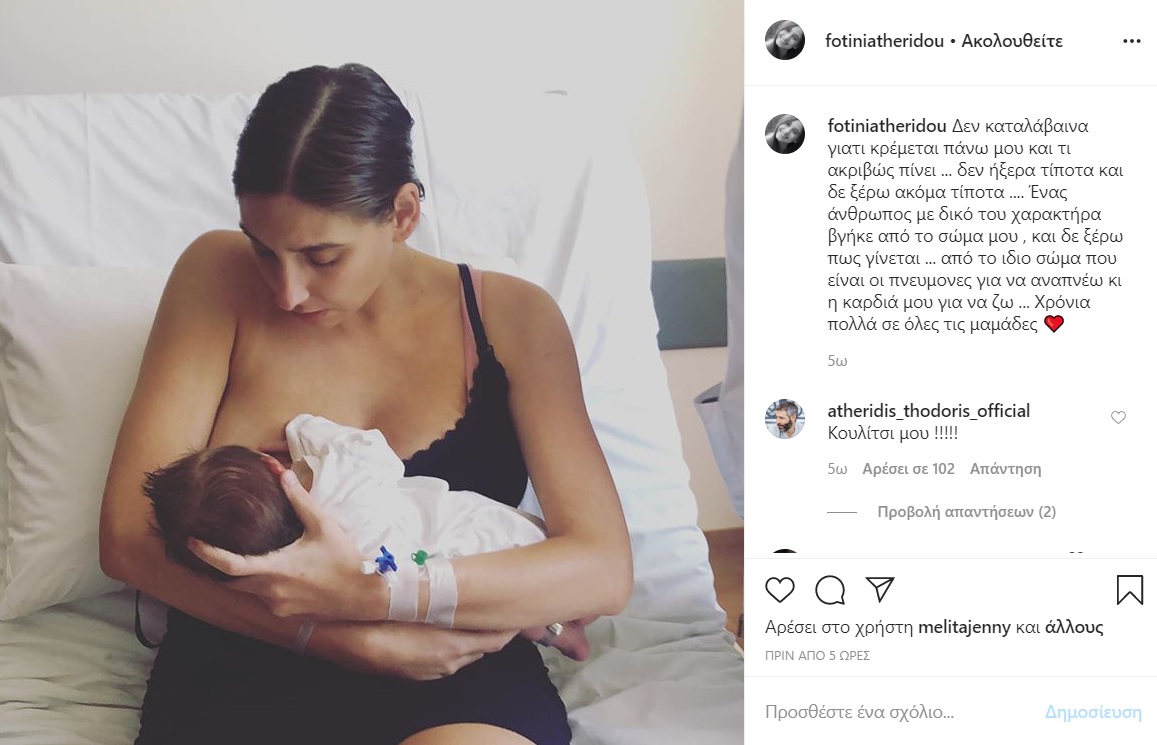The width and height of the screenshot is (1157, 745).
Task: Open melitajenny profile from likes
Action: (x=964, y=628)
